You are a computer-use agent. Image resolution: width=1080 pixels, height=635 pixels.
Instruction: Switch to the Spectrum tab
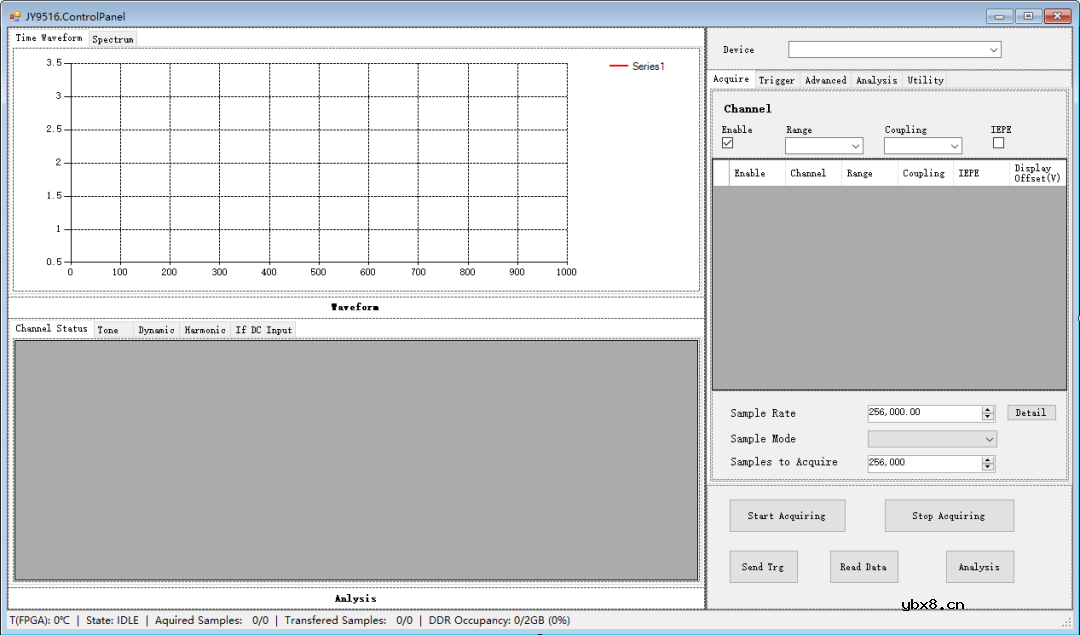point(113,39)
